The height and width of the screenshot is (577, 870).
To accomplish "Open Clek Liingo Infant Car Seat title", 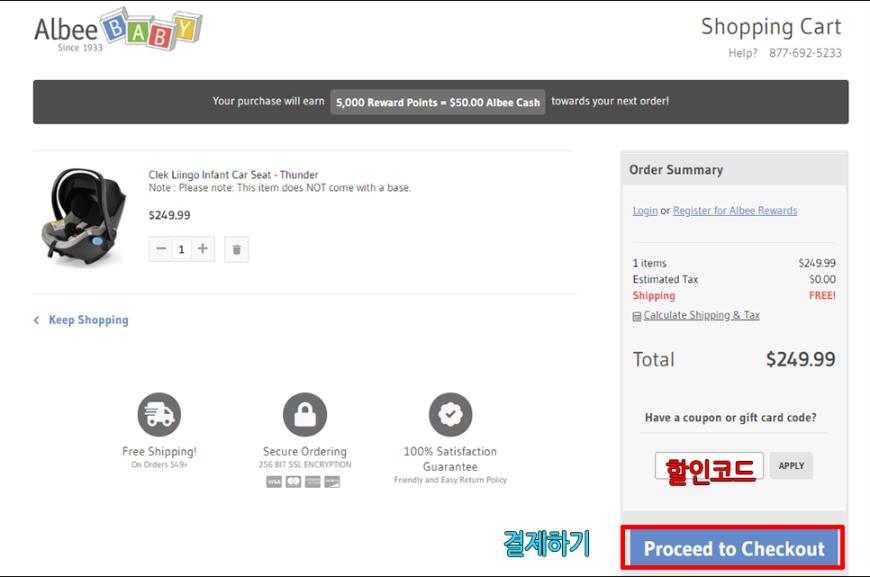I will pyautogui.click(x=233, y=175).
